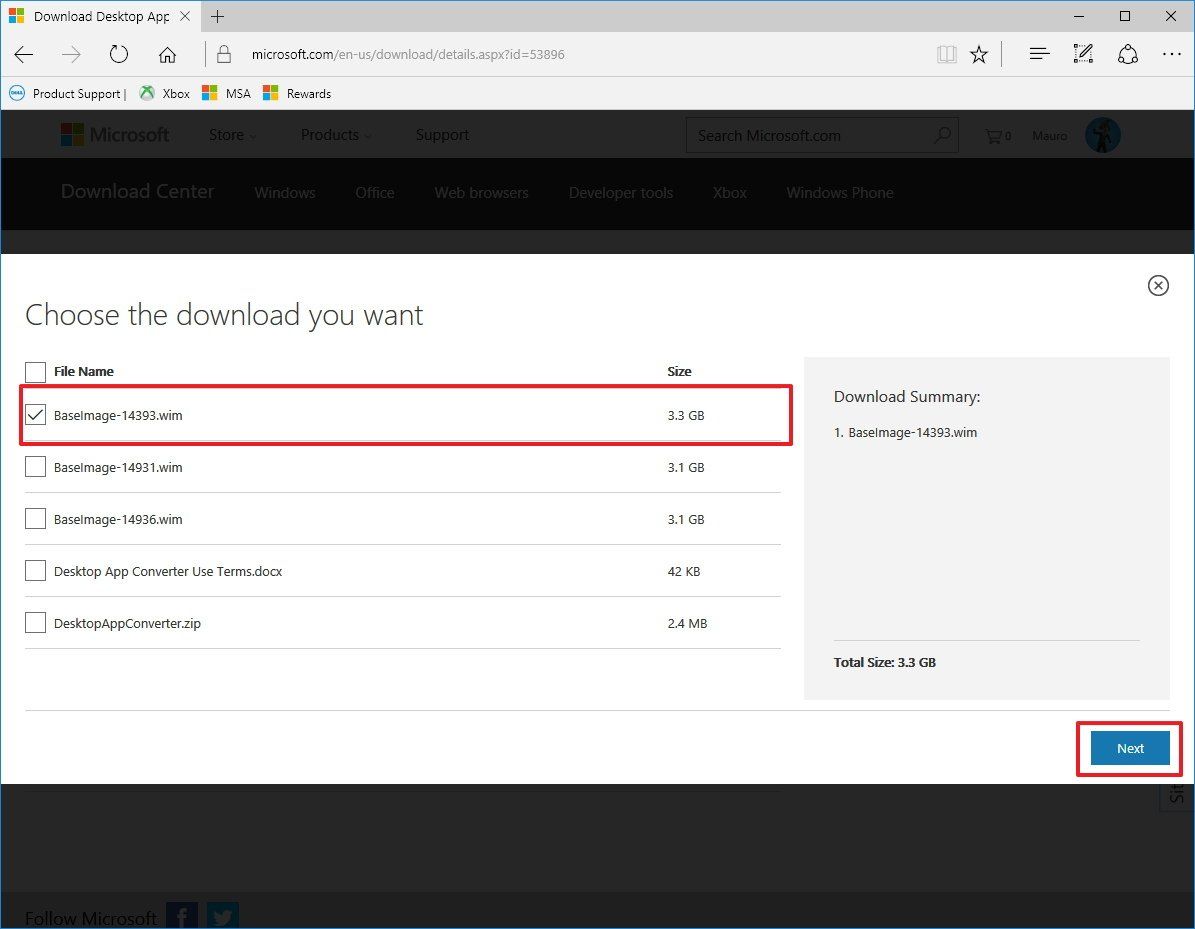Add this page to favorites with the star
Screen dimensions: 1195x929
point(979,54)
